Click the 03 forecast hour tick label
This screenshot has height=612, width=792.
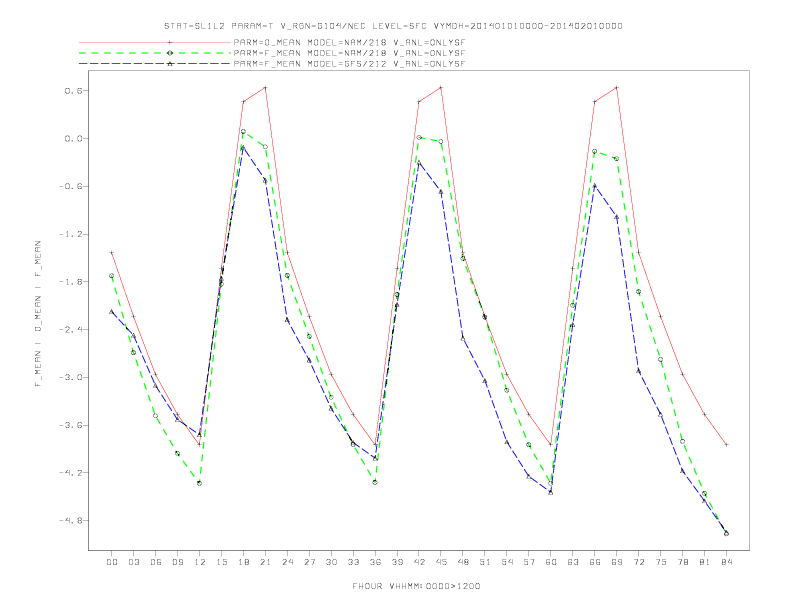point(133,562)
